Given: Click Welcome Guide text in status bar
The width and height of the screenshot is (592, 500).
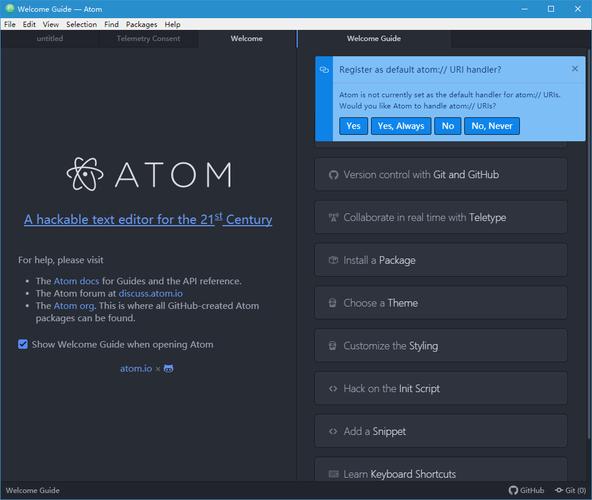Looking at the screenshot, I should pyautogui.click(x=32, y=490).
